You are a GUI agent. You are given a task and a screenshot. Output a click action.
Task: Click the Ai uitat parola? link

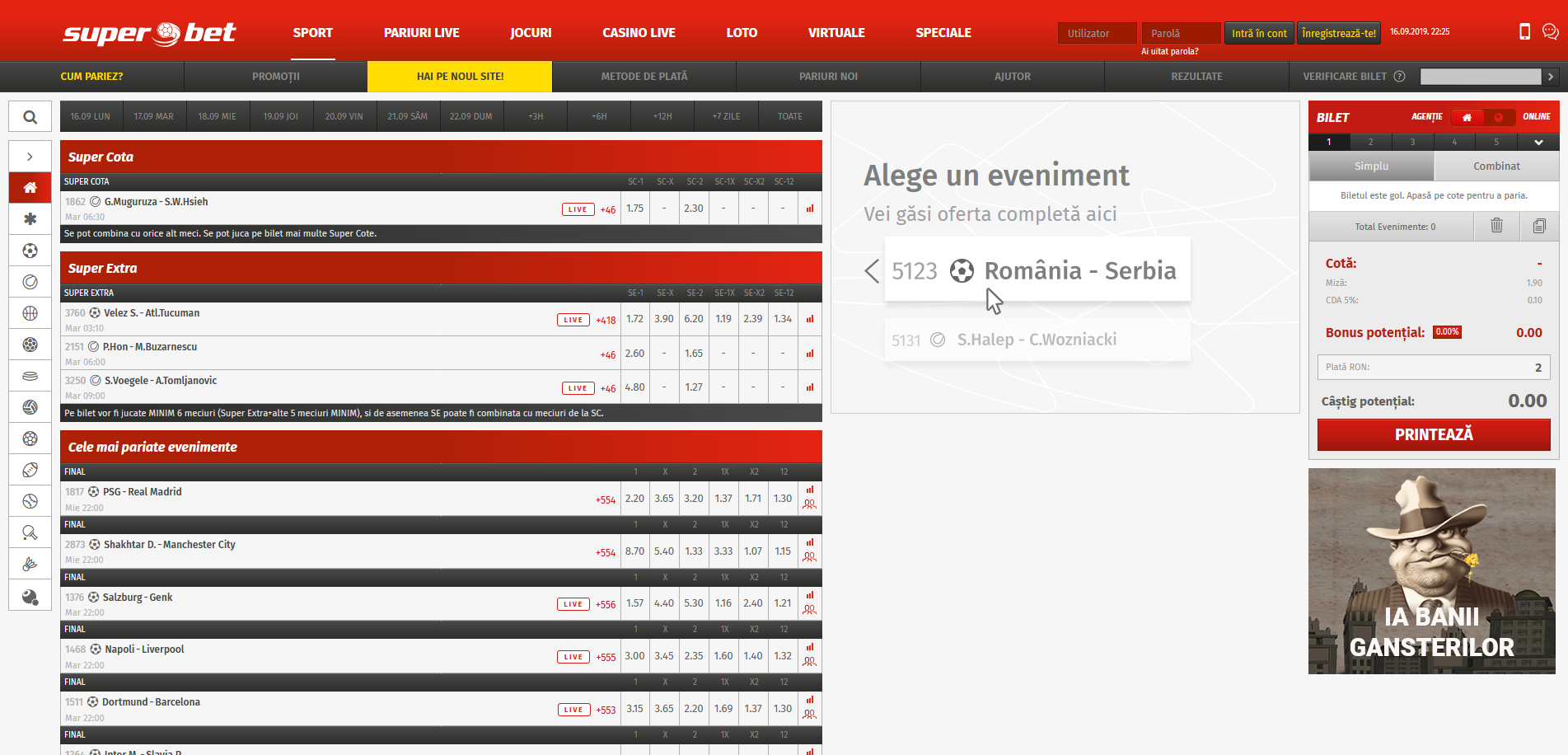click(x=1169, y=51)
